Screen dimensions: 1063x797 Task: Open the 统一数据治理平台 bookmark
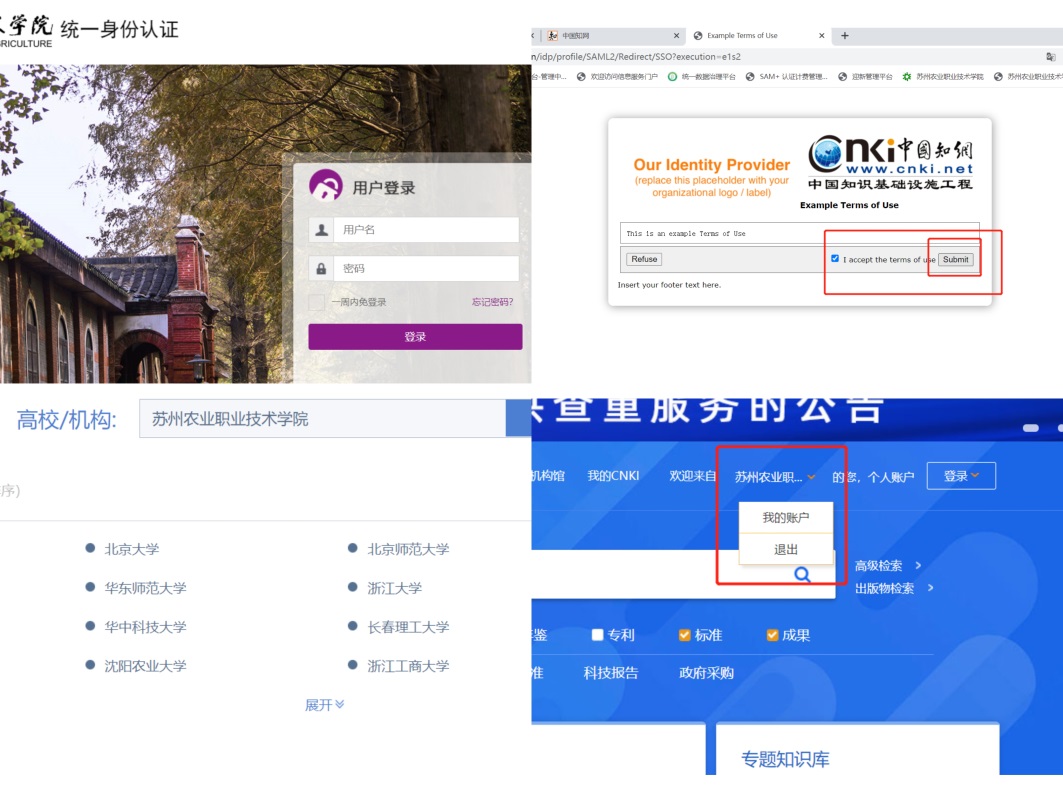pyautogui.click(x=702, y=77)
